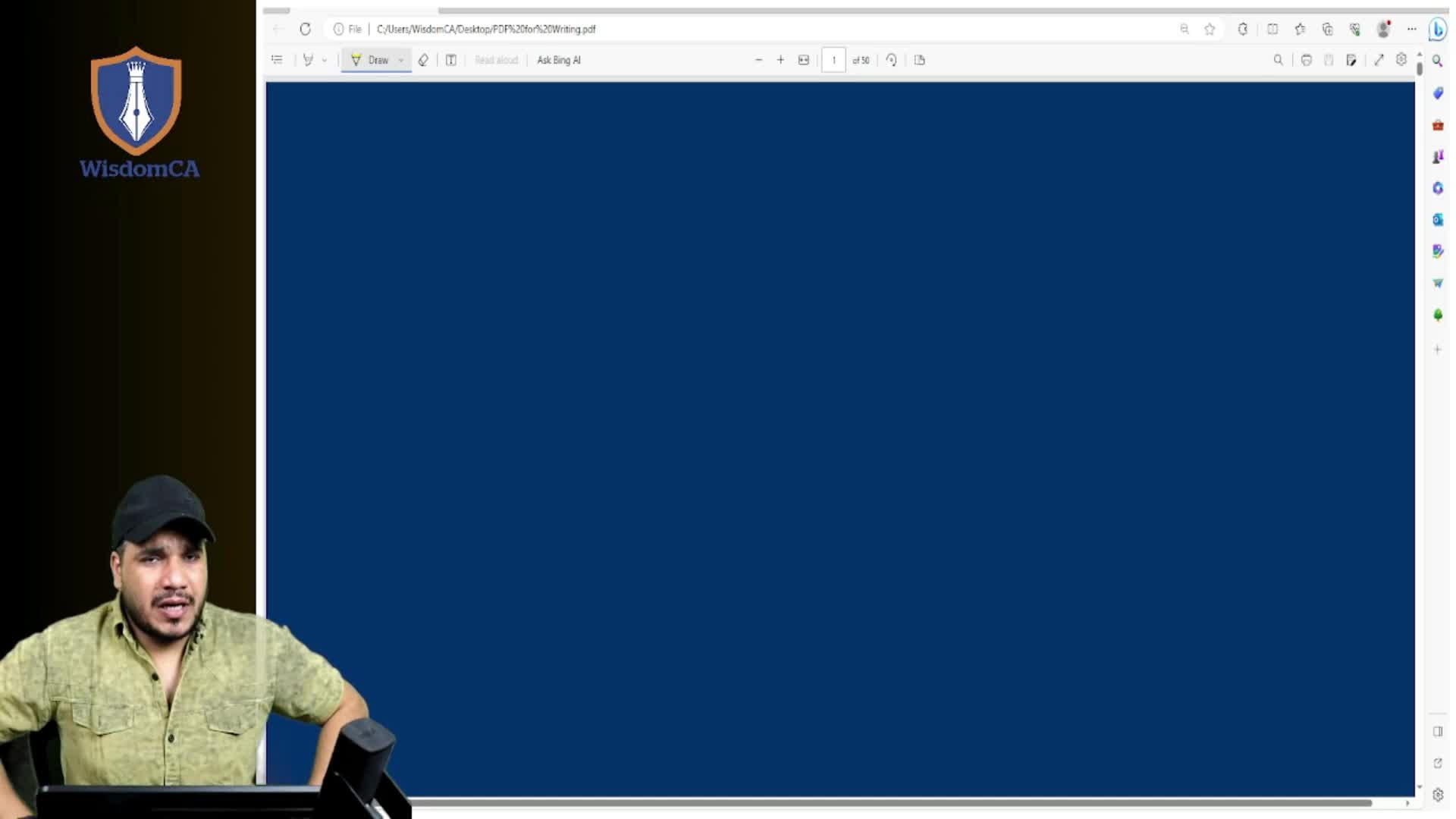Select the Erase tool
Viewport: 1456px width, 819px height.
tap(423, 60)
